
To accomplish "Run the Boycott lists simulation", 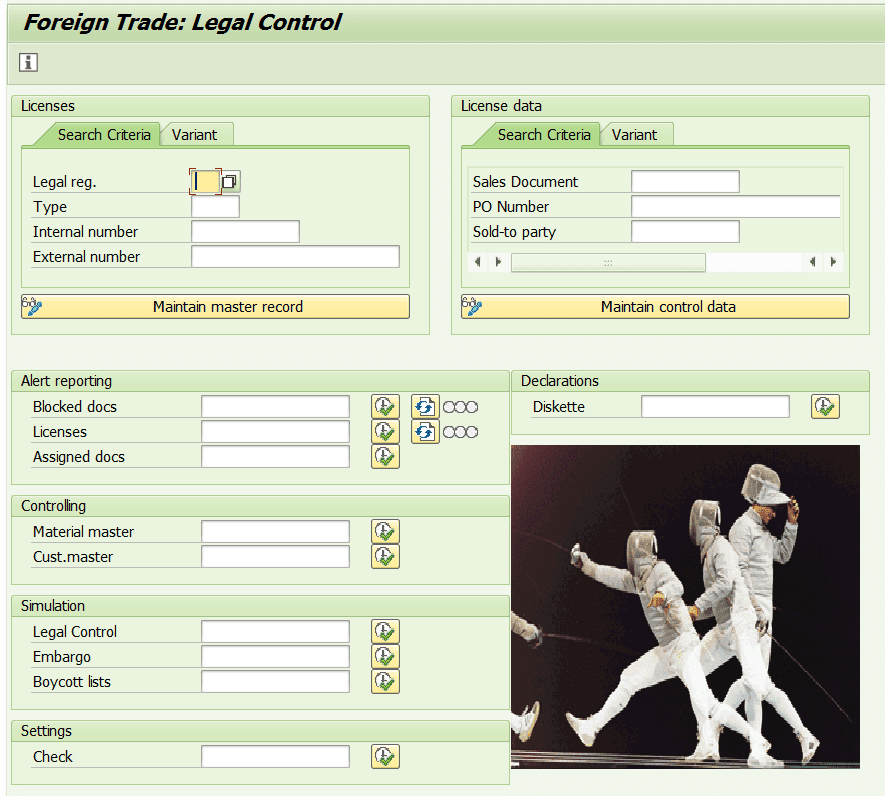I will coord(385,682).
